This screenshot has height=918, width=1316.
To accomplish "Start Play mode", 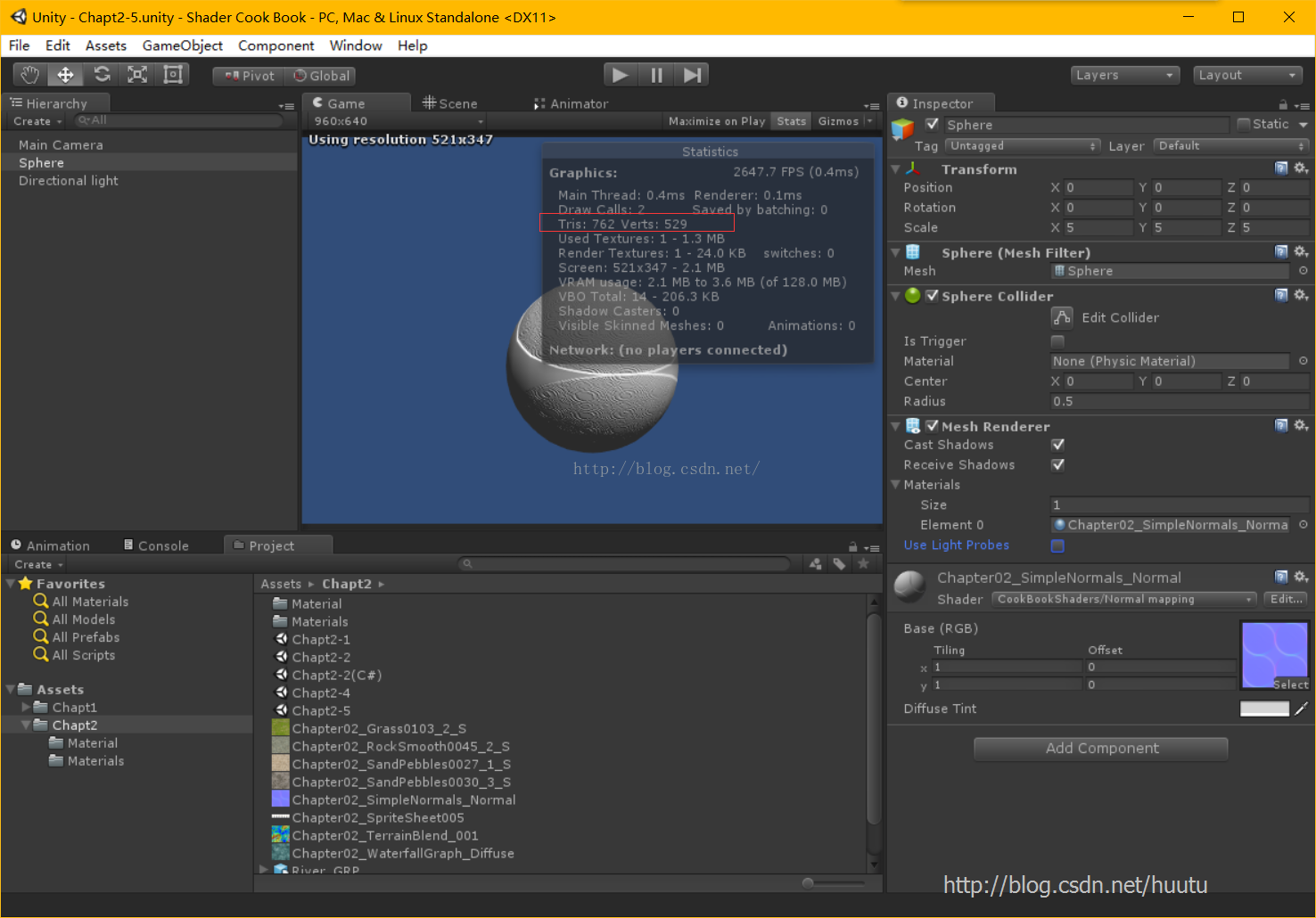I will tap(621, 76).
